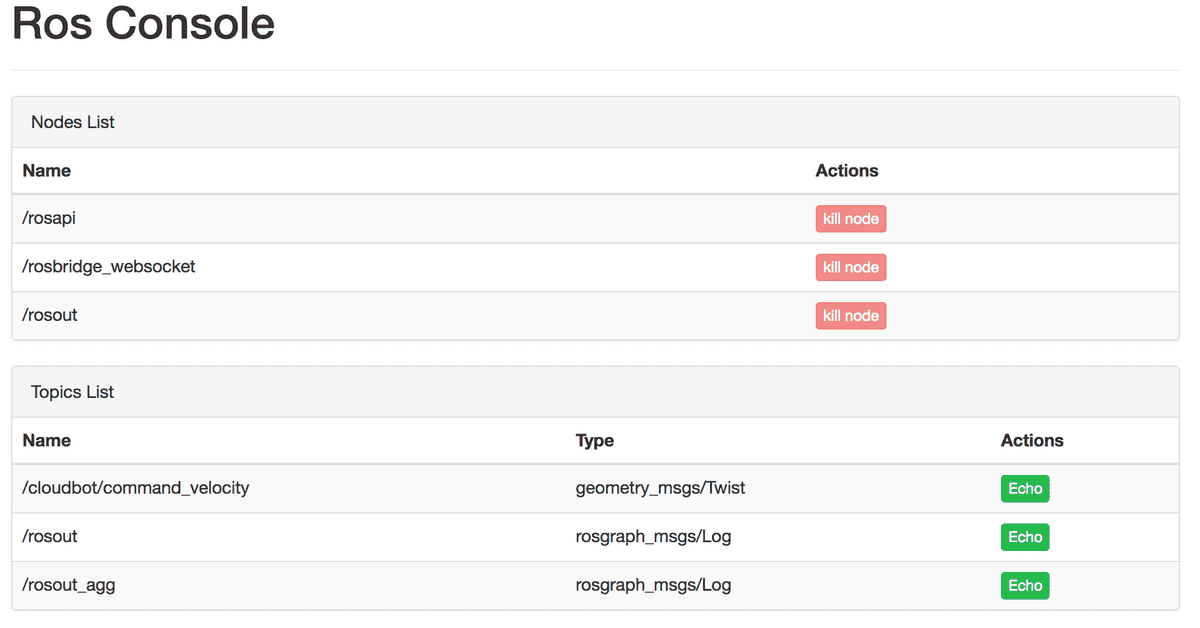1200x628 pixels.
Task: Select Name column header in Nodes List
Action: 47,171
